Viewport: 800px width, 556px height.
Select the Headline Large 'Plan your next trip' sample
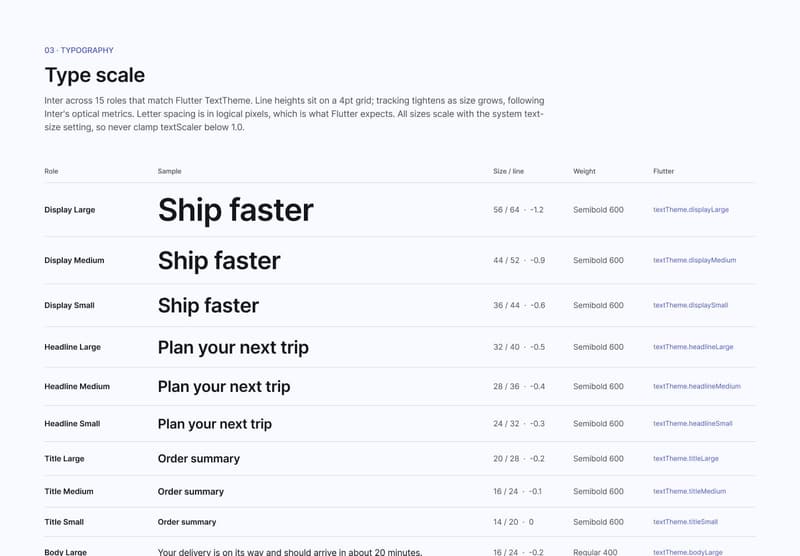(x=233, y=347)
